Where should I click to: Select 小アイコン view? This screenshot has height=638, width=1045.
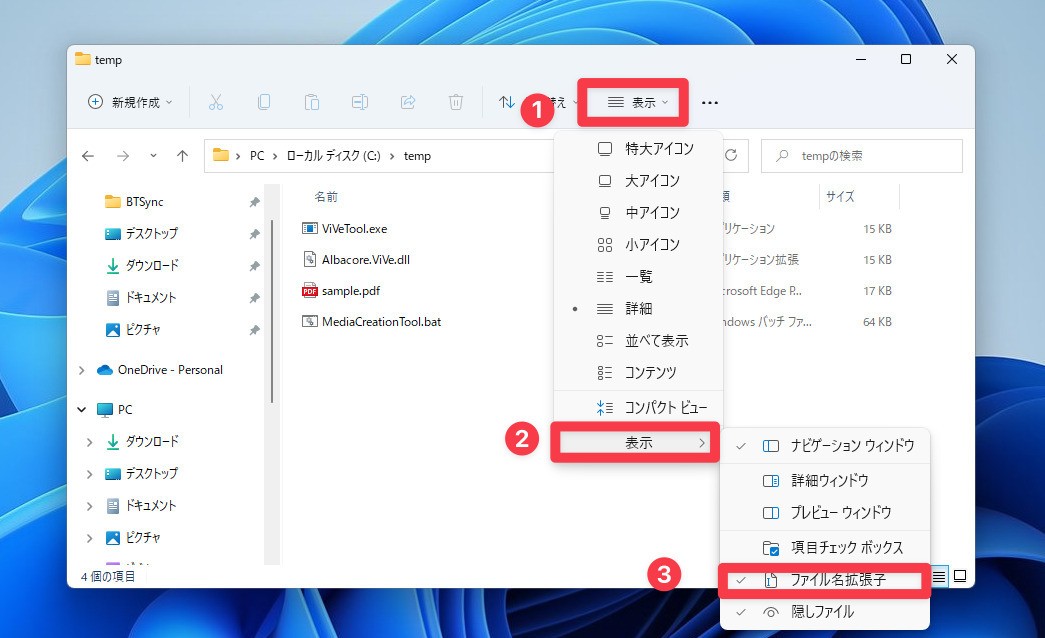pyautogui.click(x=638, y=245)
